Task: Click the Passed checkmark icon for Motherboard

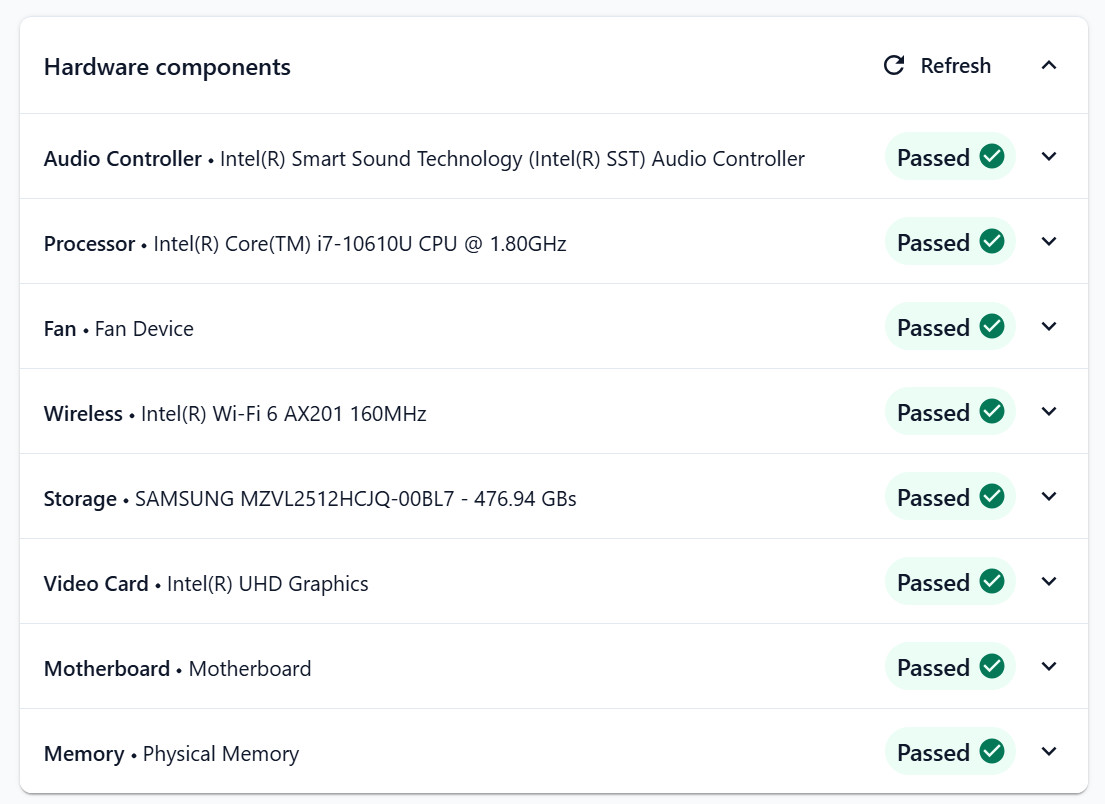Action: [991, 667]
